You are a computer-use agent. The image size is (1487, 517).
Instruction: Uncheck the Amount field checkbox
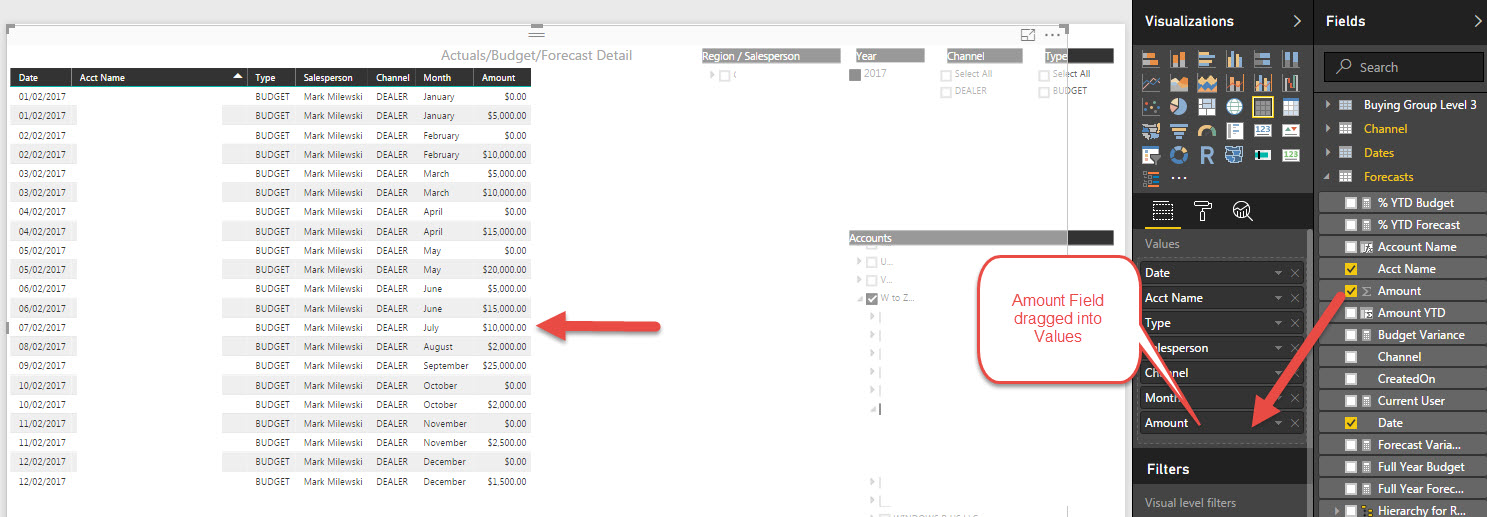1351,291
